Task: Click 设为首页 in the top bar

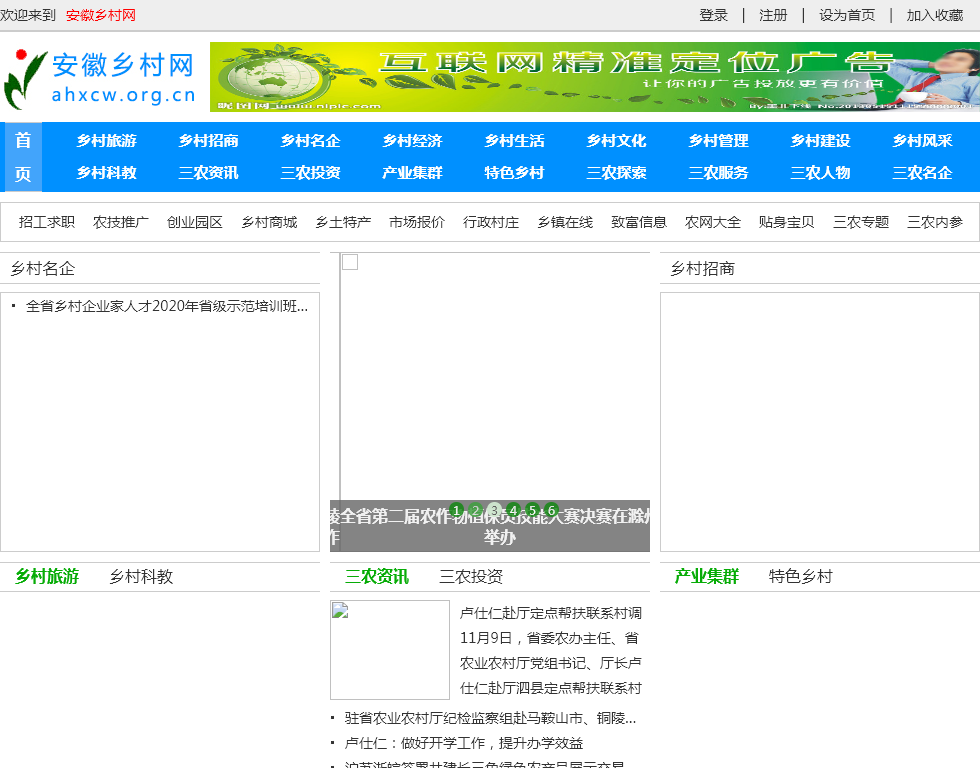Action: point(847,15)
